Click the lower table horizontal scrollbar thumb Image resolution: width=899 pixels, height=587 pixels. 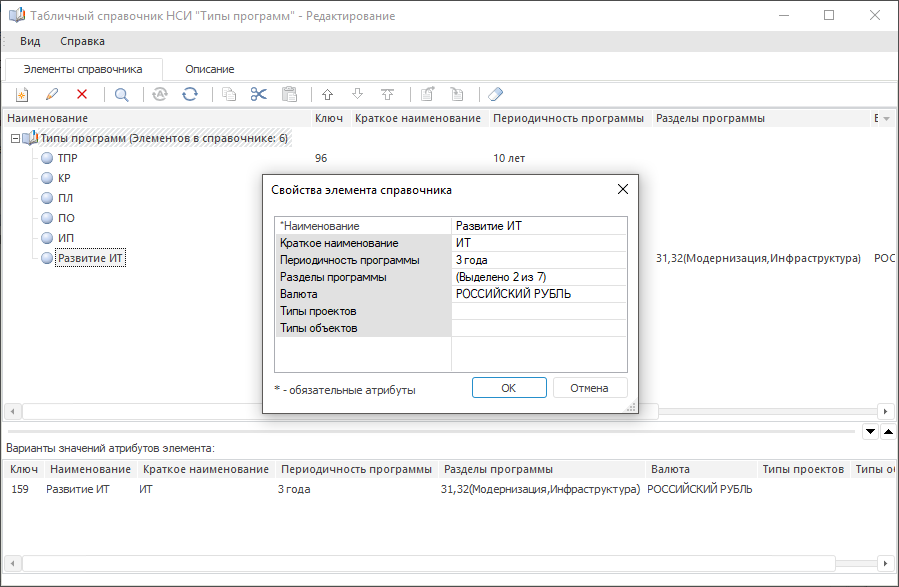[x=429, y=563]
